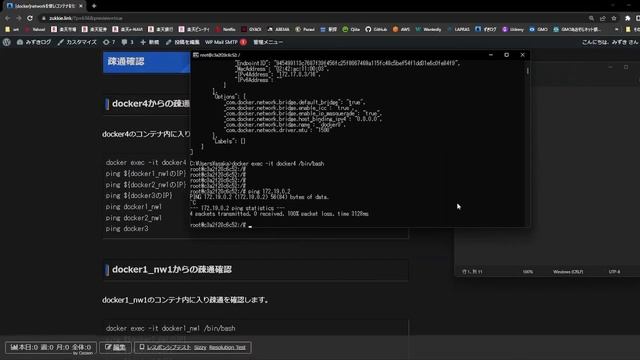Open the Resolution Test link
This screenshot has width=640, height=360.
click(227, 347)
